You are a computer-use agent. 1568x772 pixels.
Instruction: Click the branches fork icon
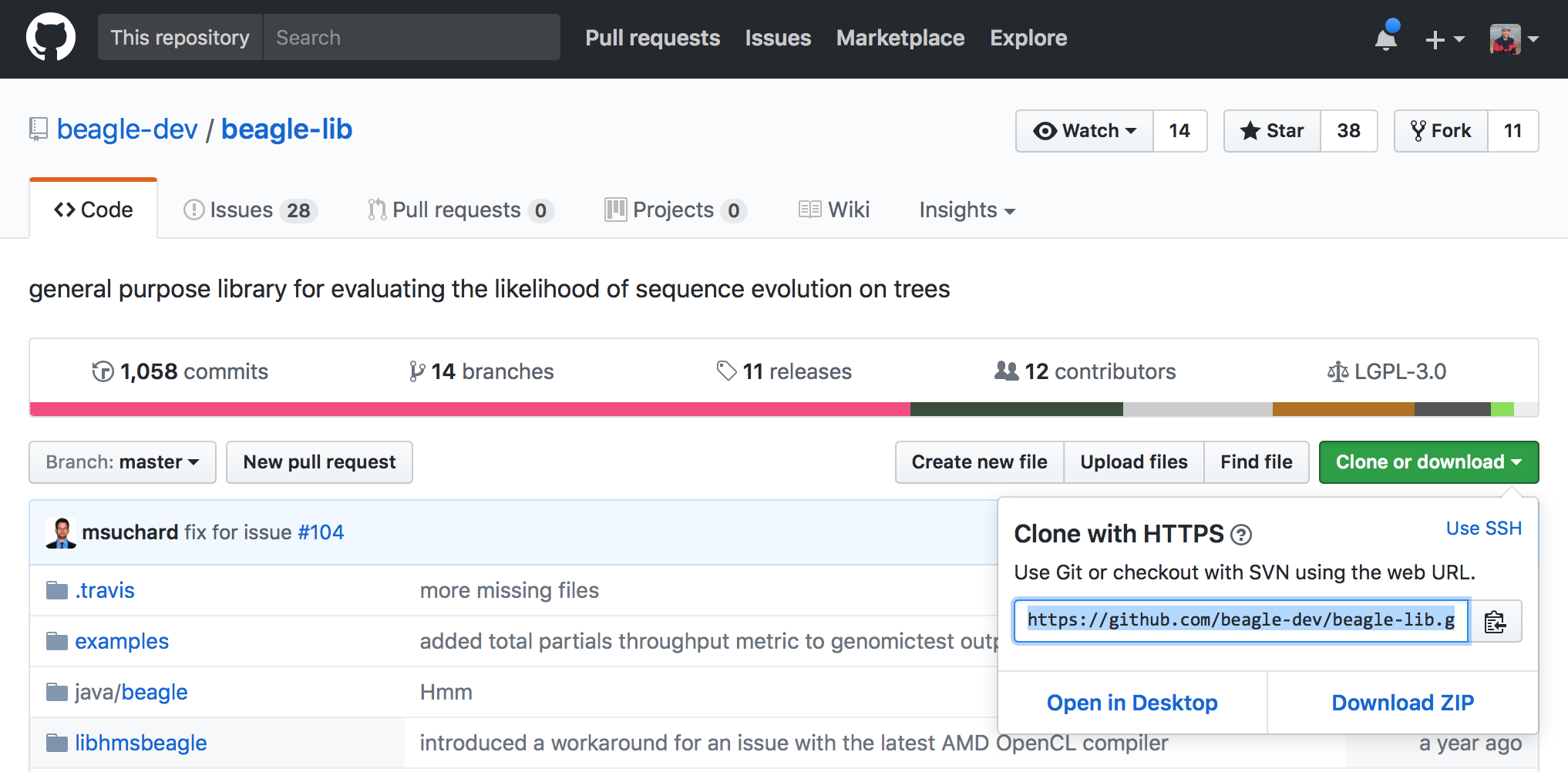(x=417, y=371)
